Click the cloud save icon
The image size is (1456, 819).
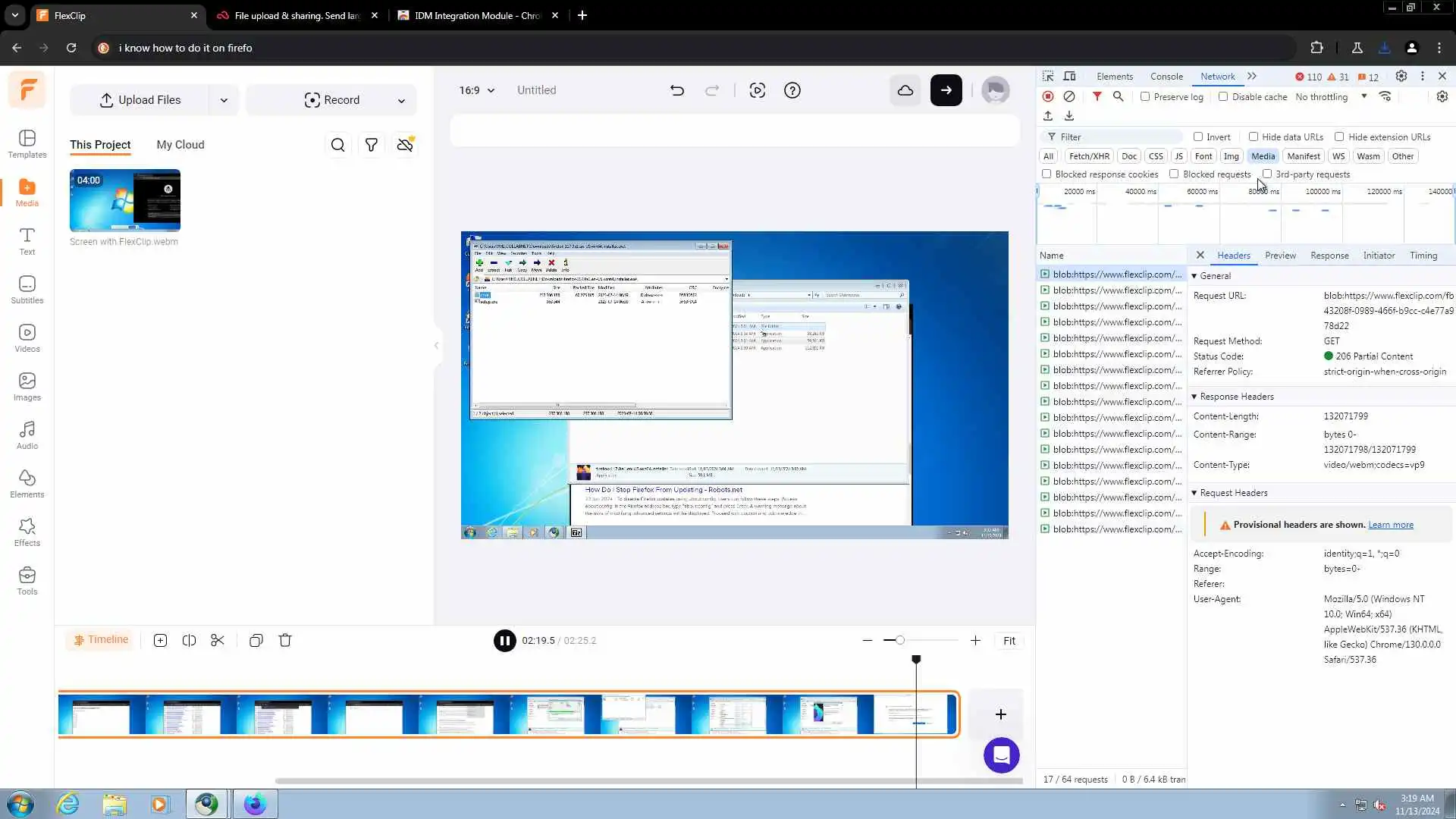click(905, 90)
